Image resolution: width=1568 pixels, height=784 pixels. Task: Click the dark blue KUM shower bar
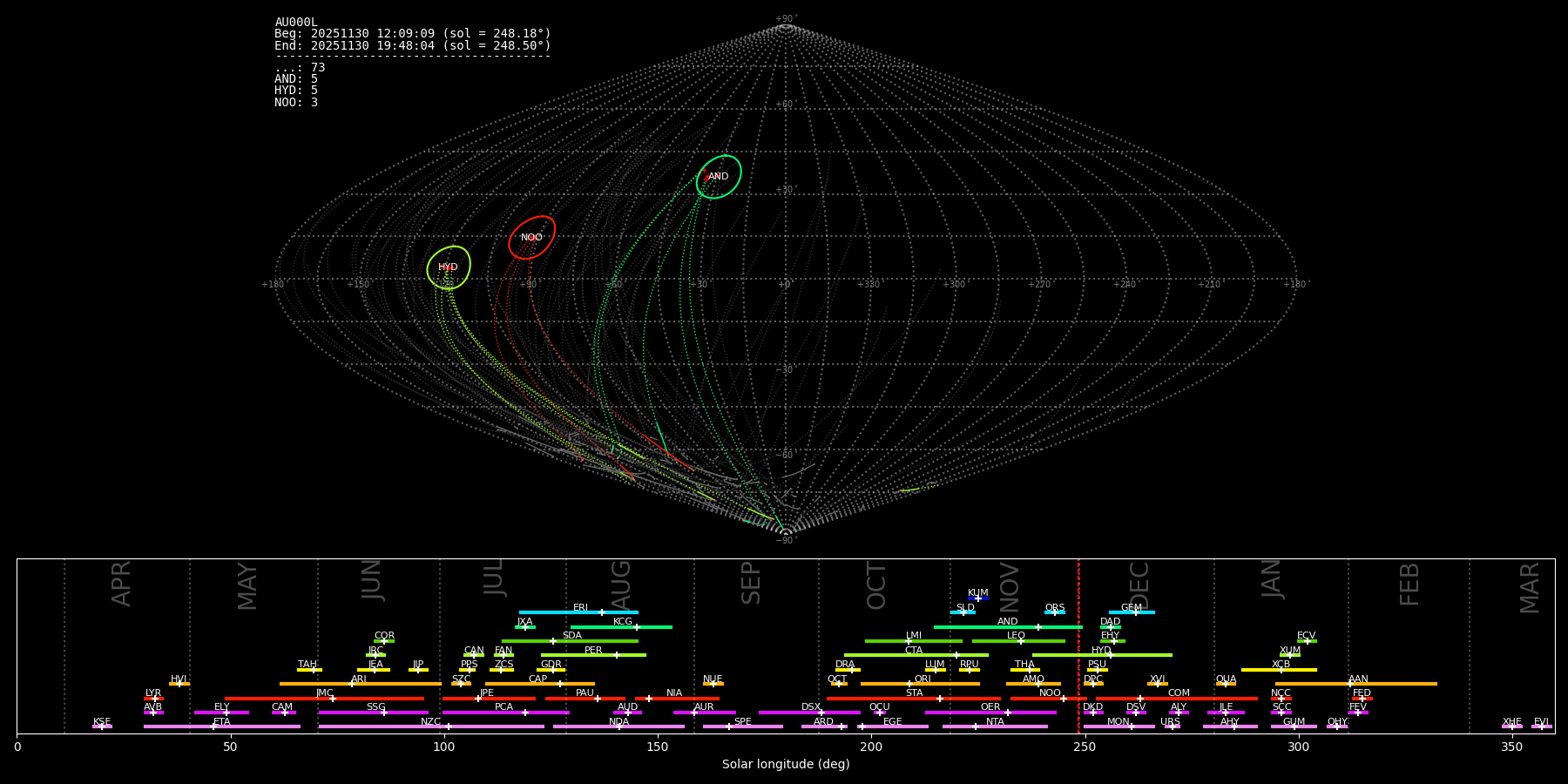[978, 598]
